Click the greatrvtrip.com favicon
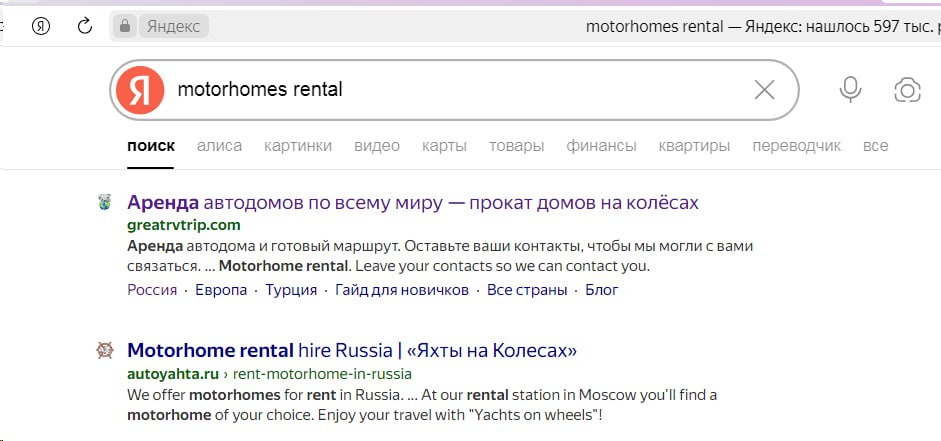Image resolution: width=941 pixels, height=441 pixels. 104,203
